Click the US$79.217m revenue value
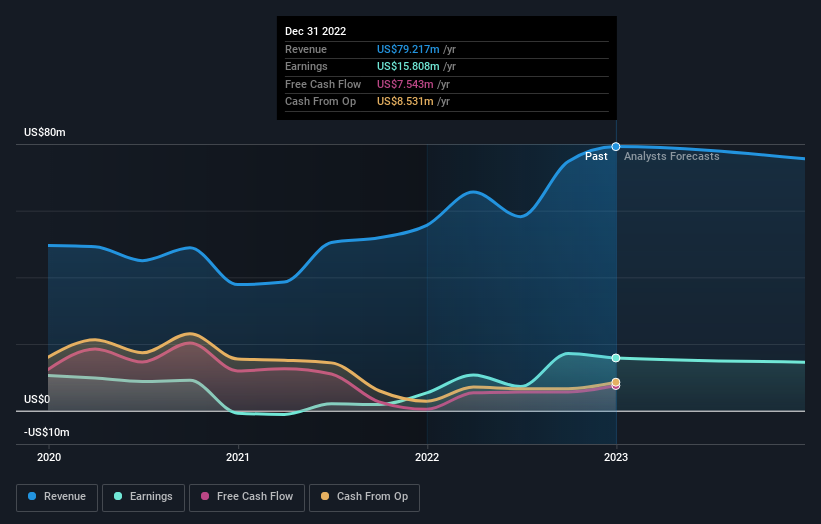 (x=408, y=49)
